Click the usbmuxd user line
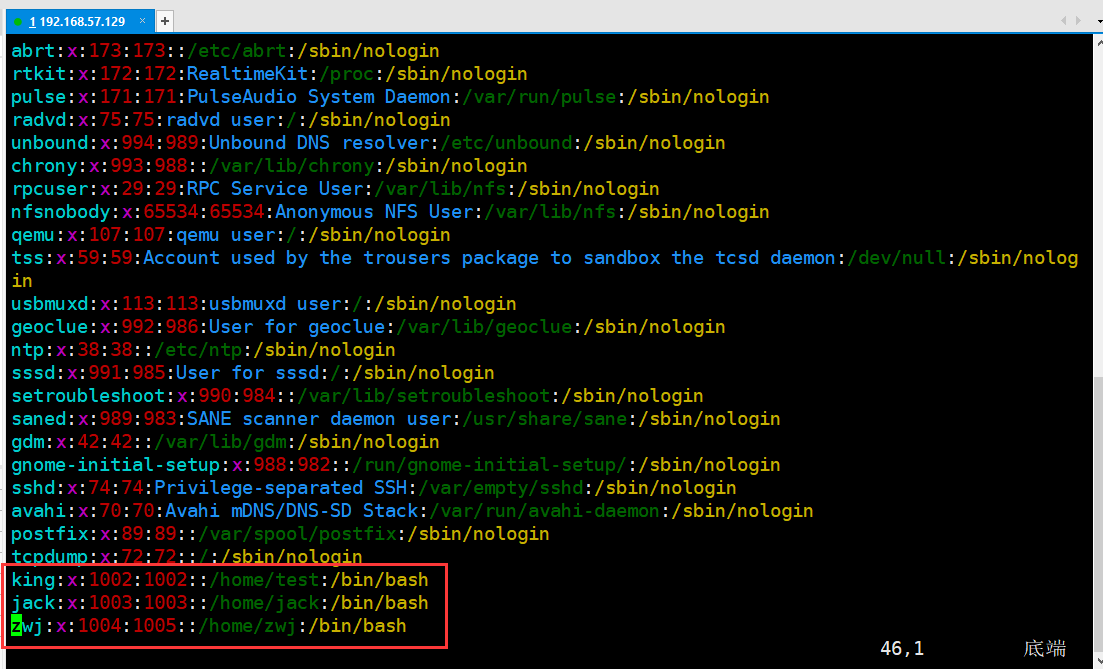This screenshot has height=669, width=1103. [x=264, y=304]
